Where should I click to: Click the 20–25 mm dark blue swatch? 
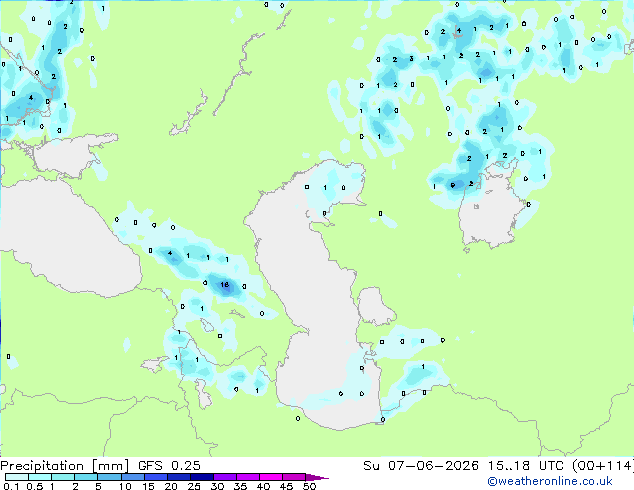click(179, 477)
